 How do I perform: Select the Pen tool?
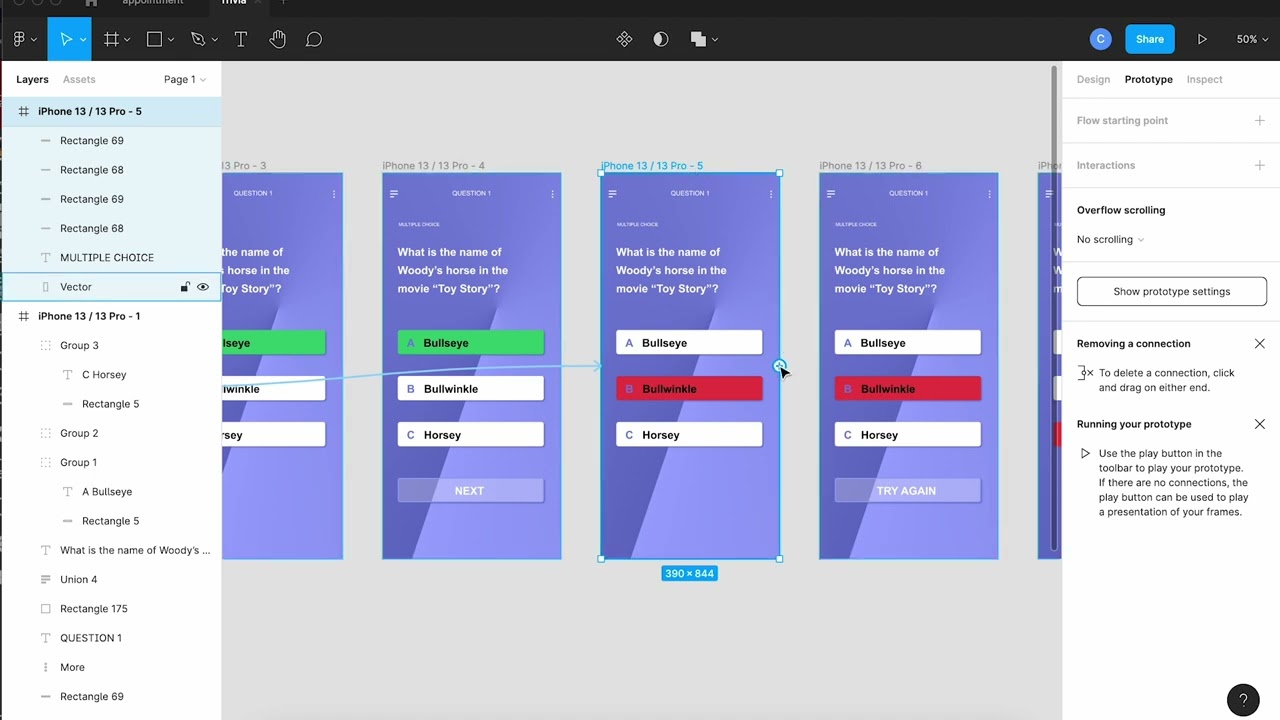tap(198, 39)
